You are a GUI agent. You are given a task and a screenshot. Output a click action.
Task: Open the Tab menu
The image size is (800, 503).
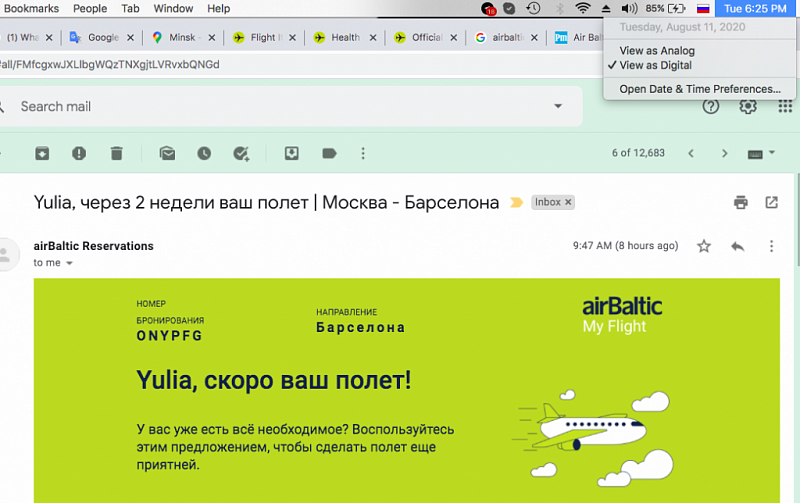[x=130, y=9]
